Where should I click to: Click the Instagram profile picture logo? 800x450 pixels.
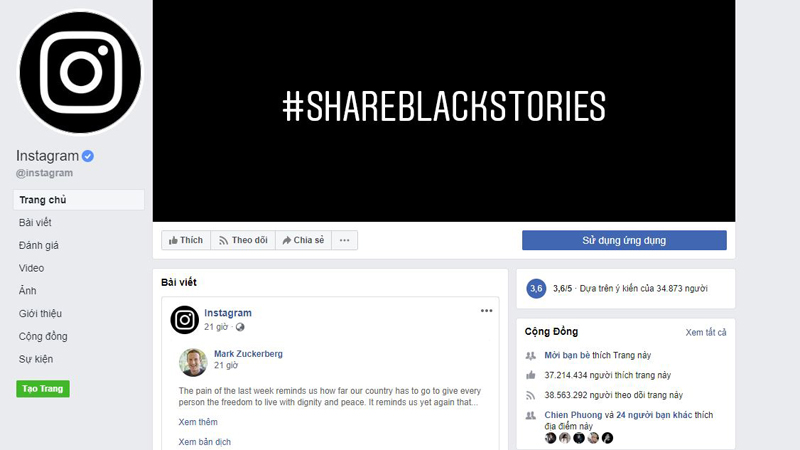80,72
